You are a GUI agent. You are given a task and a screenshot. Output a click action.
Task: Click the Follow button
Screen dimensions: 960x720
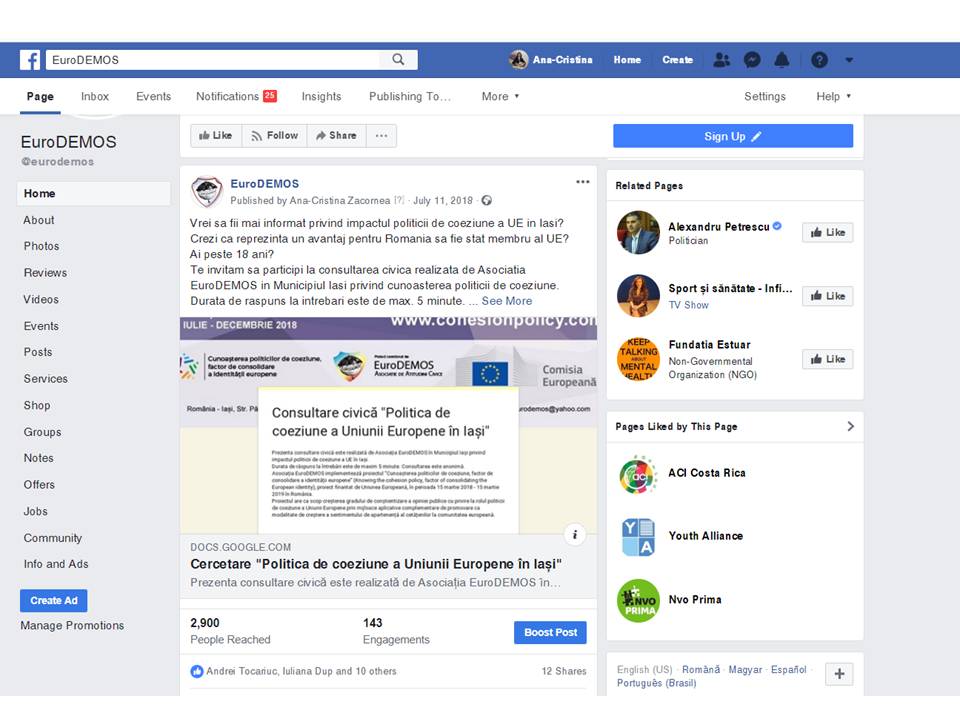click(275, 136)
